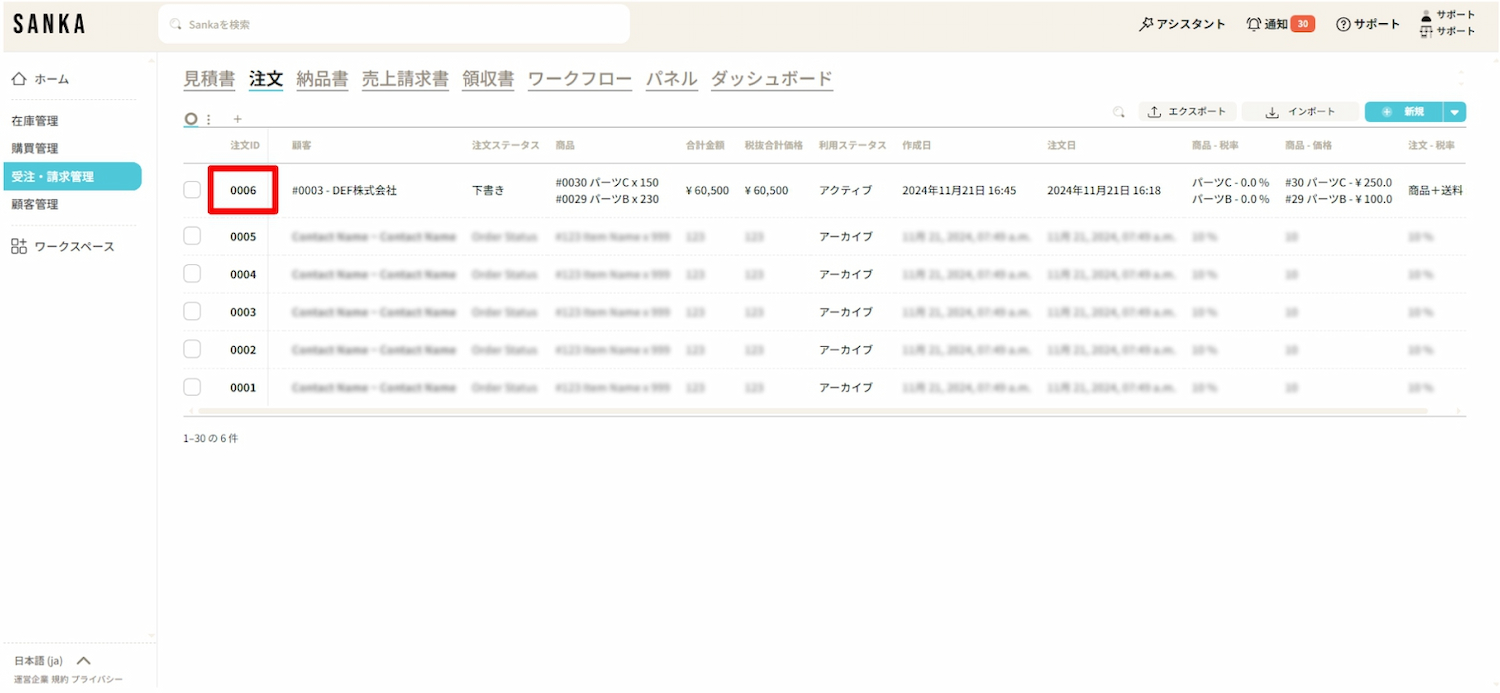Image resolution: width=1500 pixels, height=693 pixels.
Task: Open order ID 0003
Action: (243, 312)
